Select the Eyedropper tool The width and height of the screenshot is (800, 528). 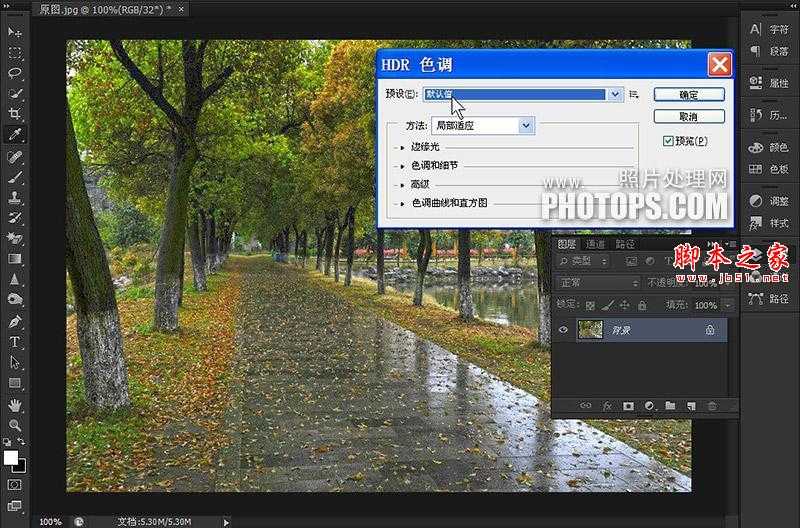pos(14,135)
